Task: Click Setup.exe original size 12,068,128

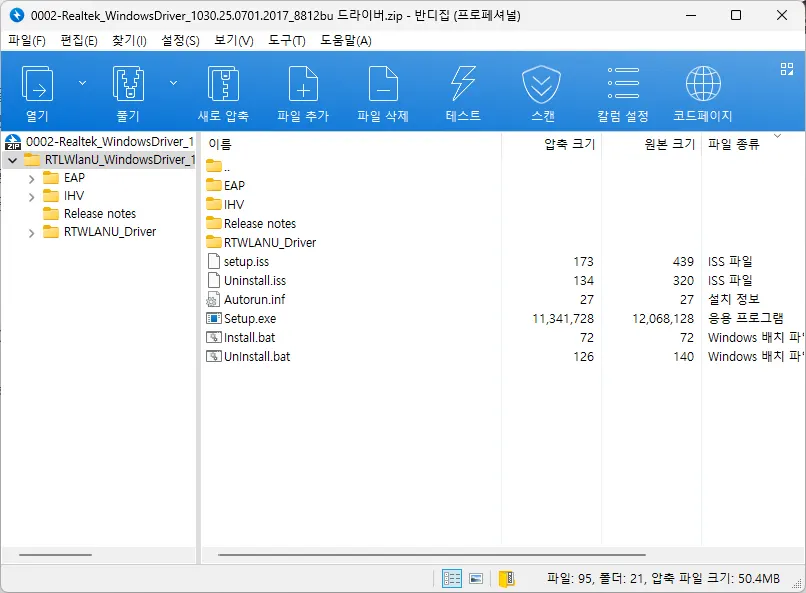Action: (x=663, y=319)
